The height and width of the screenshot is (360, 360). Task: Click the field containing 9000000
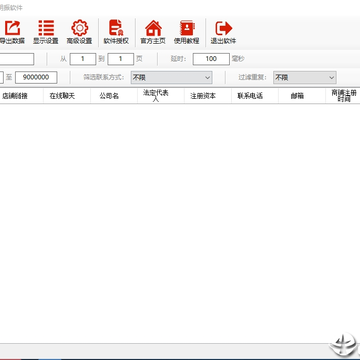tap(36, 77)
